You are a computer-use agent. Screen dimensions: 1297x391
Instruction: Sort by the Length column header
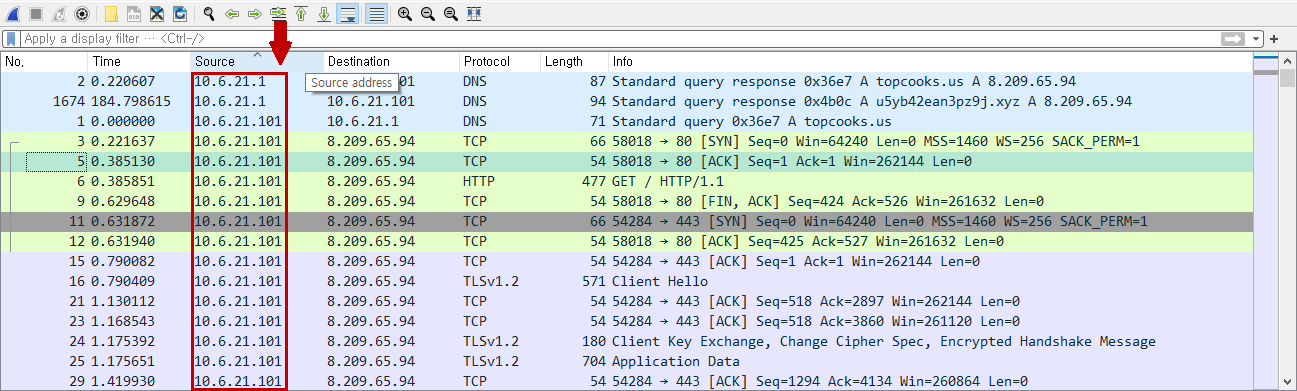click(575, 62)
